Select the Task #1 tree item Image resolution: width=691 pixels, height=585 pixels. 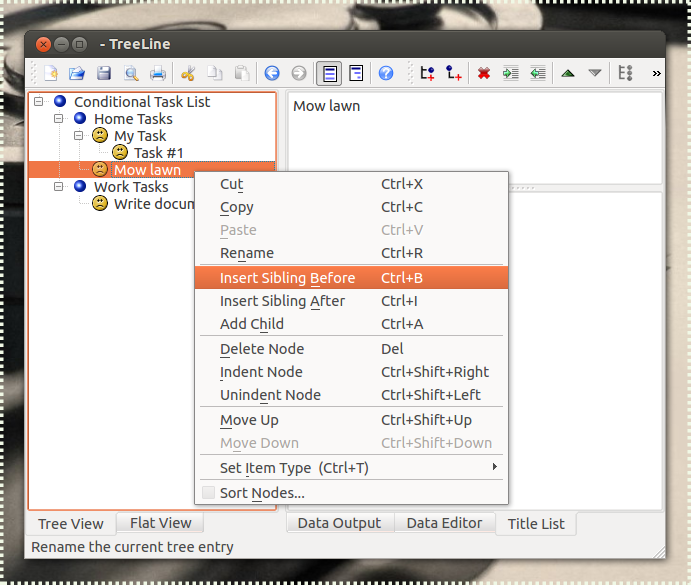coord(158,153)
